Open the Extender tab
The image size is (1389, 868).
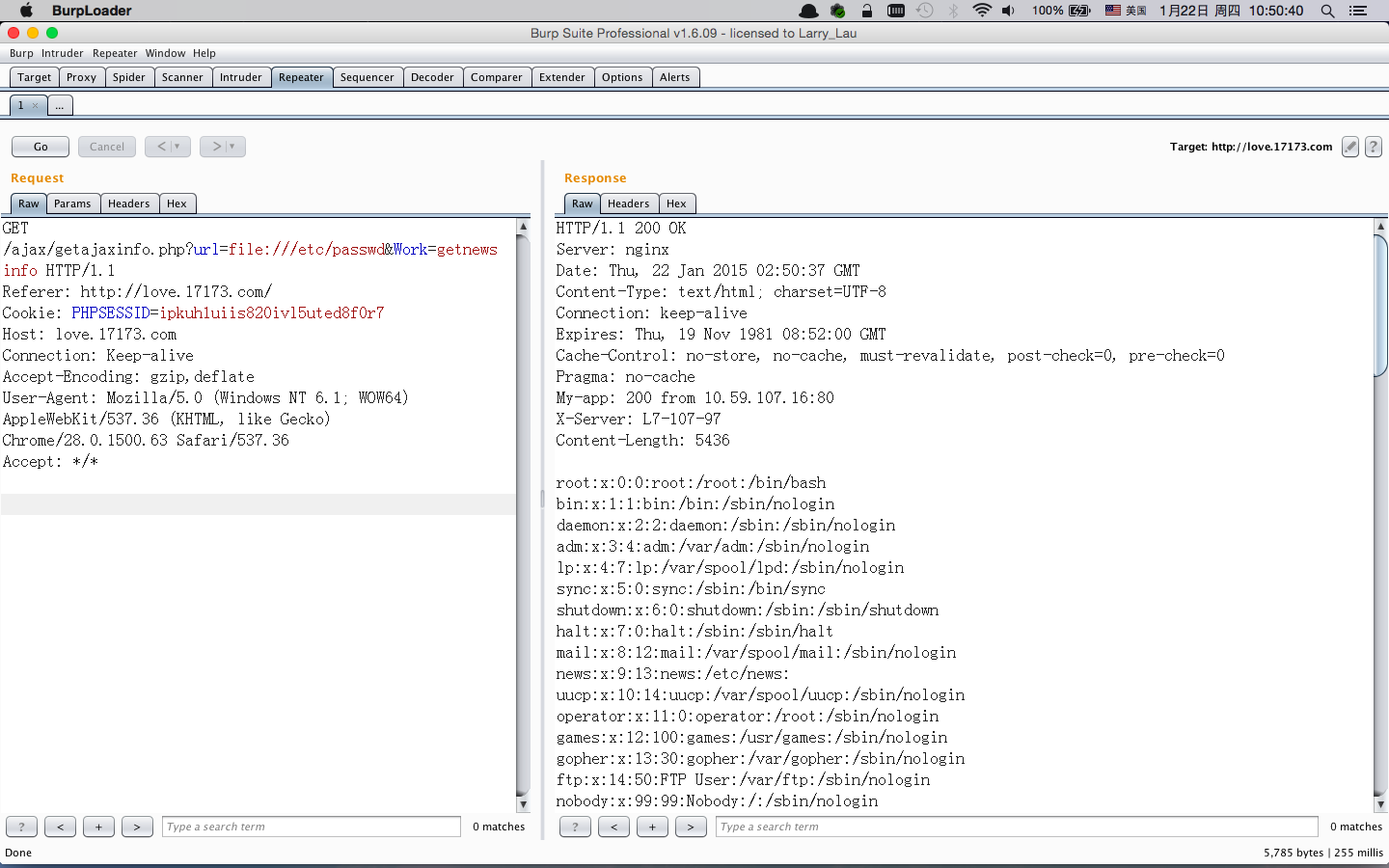tap(562, 77)
